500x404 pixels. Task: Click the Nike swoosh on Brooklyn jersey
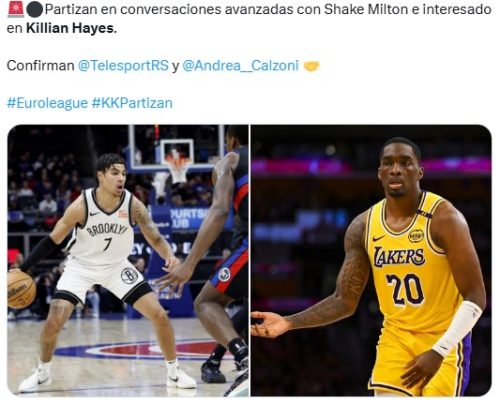coord(94,213)
